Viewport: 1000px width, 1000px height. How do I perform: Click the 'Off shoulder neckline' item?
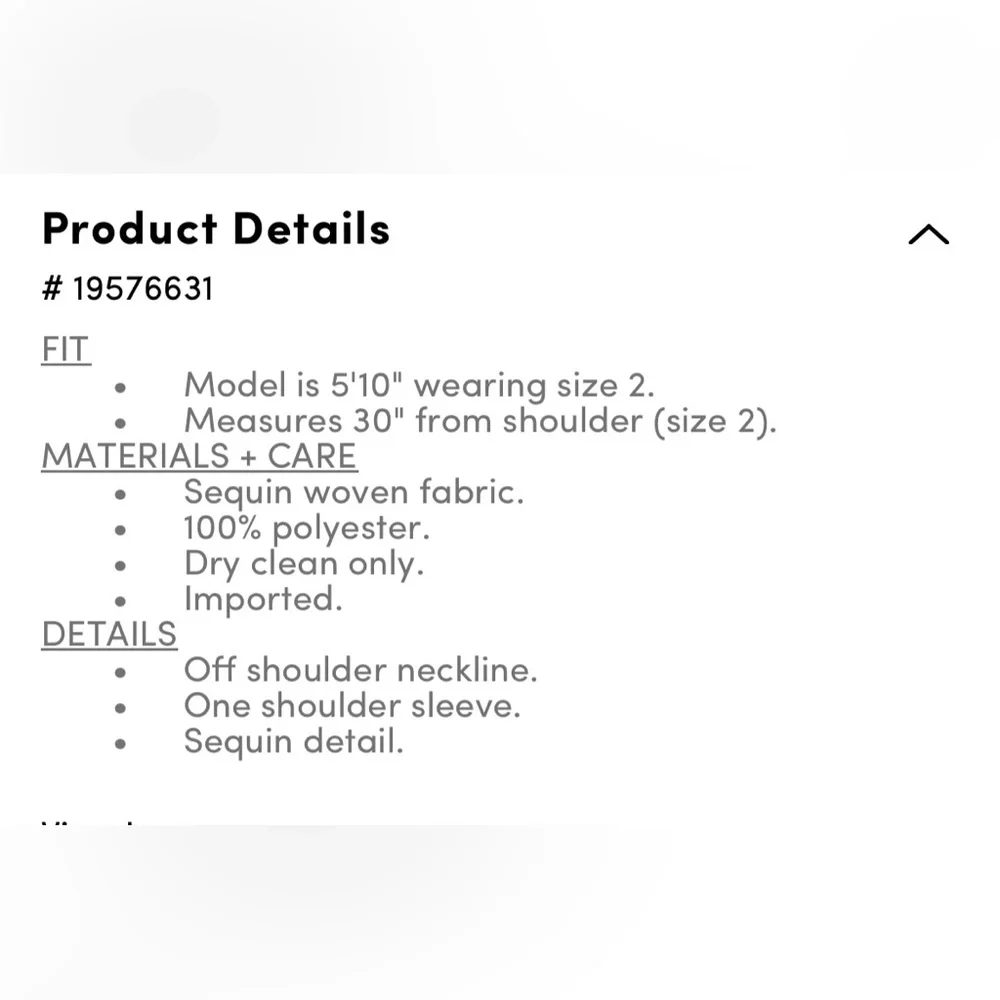pyautogui.click(x=360, y=669)
